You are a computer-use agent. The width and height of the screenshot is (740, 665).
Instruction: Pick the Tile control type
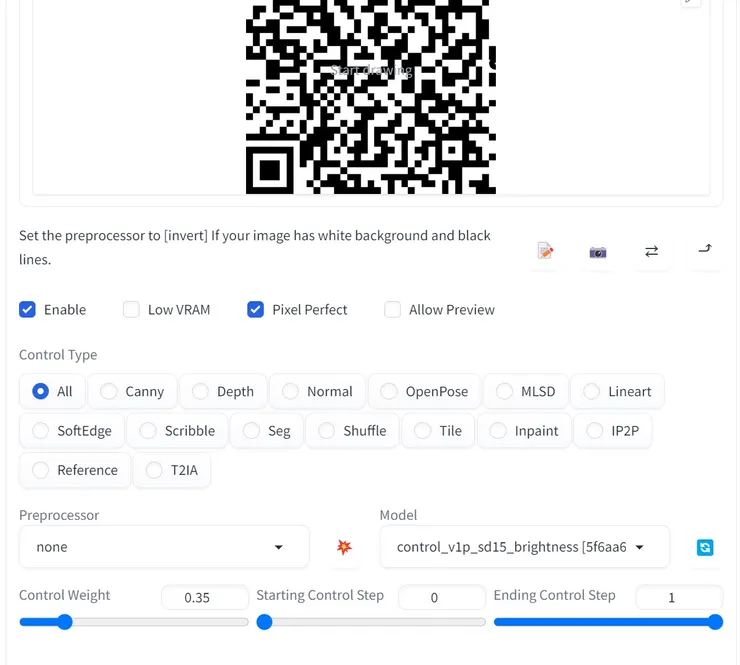(438, 430)
